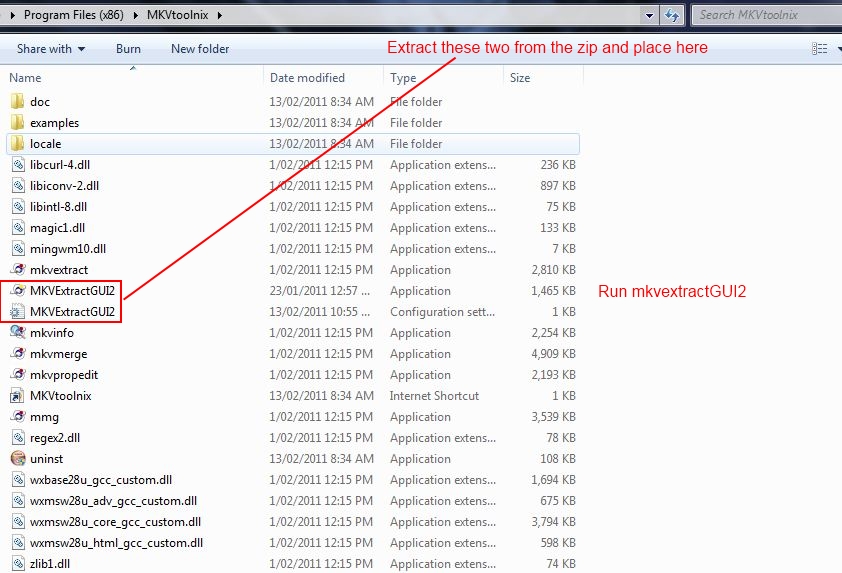Expand arrow after MKVtoolnix in breadcrumb
The height and width of the screenshot is (573, 842).
click(220, 15)
